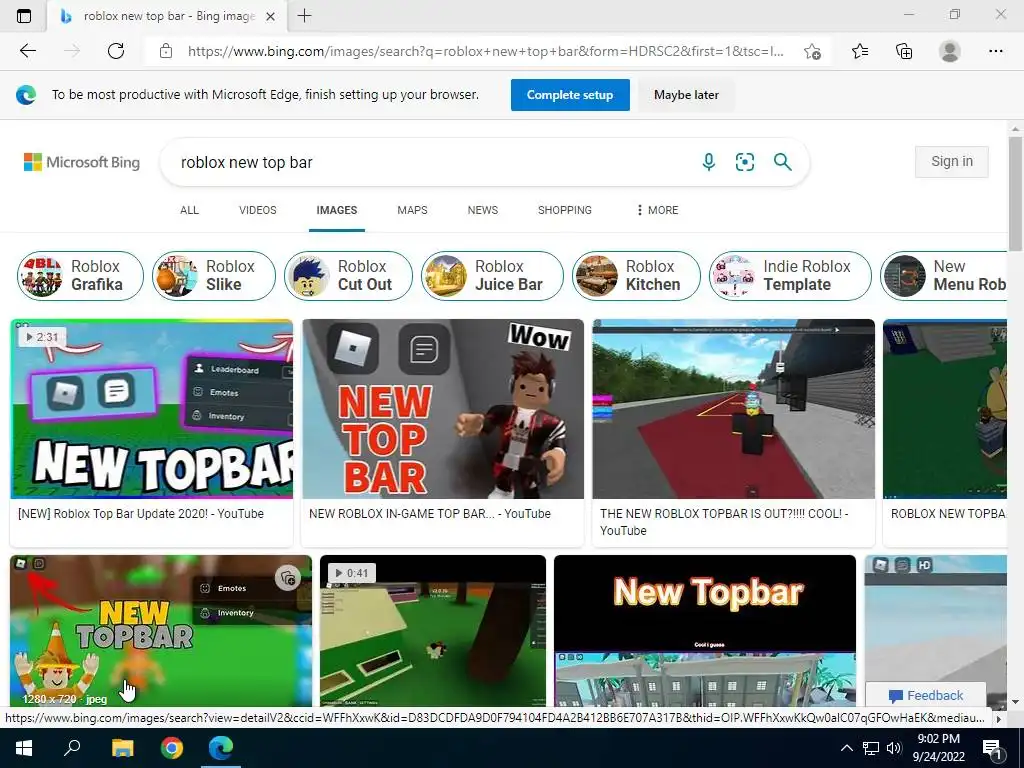The width and height of the screenshot is (1024, 768).
Task: Switch to Microsoft Edge taskbar icon
Action: coord(221,747)
